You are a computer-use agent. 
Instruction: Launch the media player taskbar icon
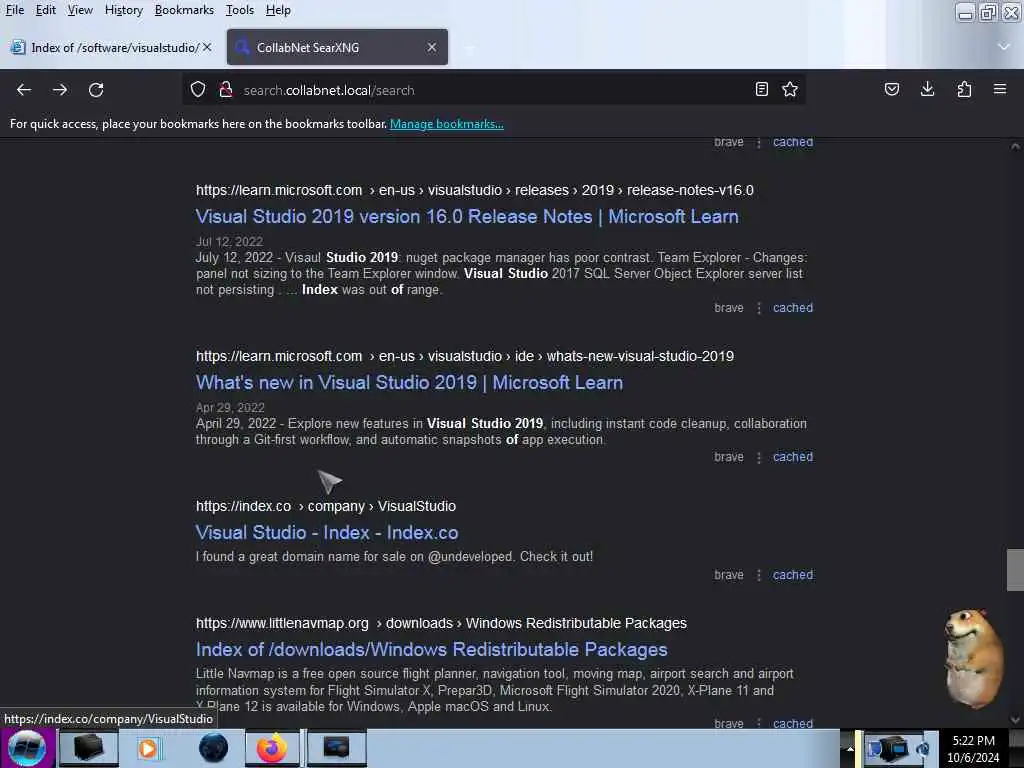148,748
